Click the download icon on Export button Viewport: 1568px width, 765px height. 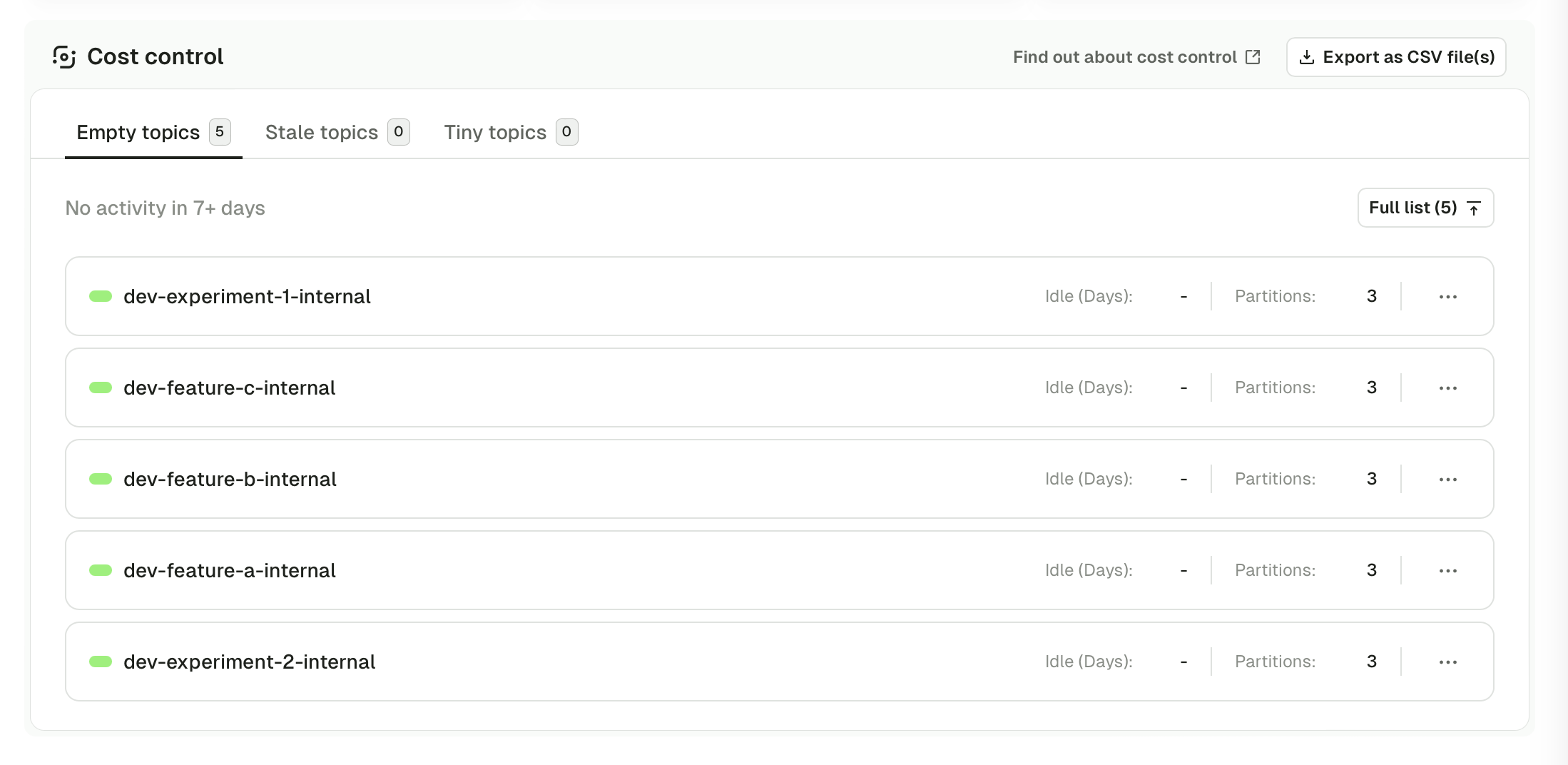point(1308,56)
